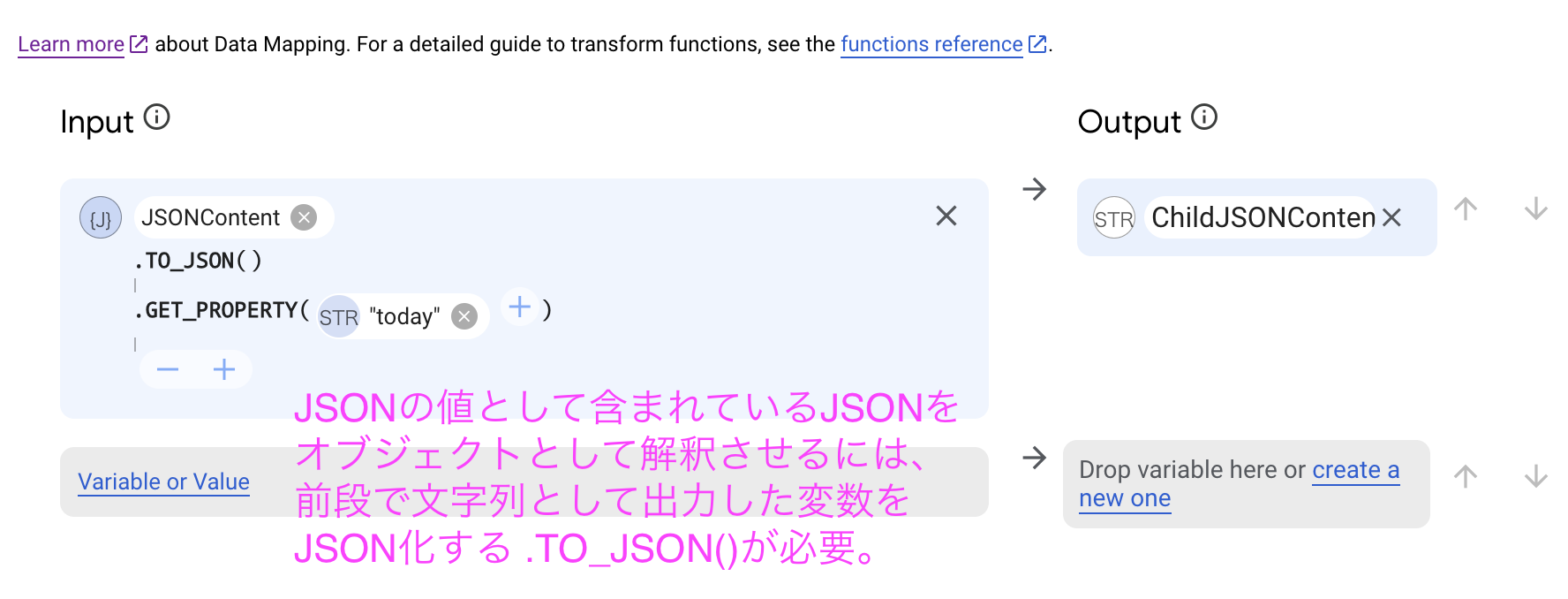Click "Variable or Value" to add an input
This screenshot has width=1568, height=599.
[163, 481]
